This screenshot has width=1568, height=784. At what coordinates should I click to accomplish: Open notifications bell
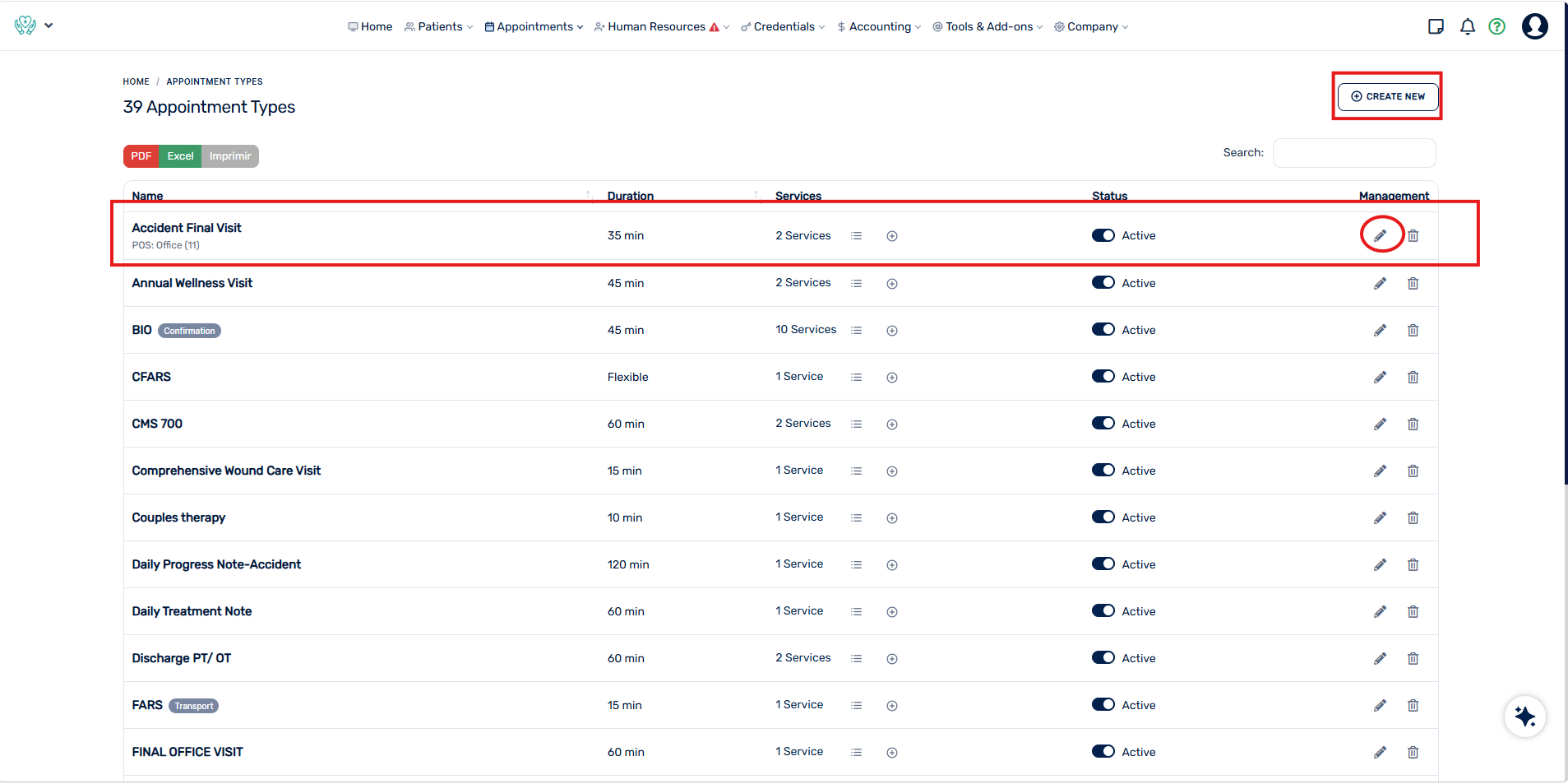point(1467,26)
